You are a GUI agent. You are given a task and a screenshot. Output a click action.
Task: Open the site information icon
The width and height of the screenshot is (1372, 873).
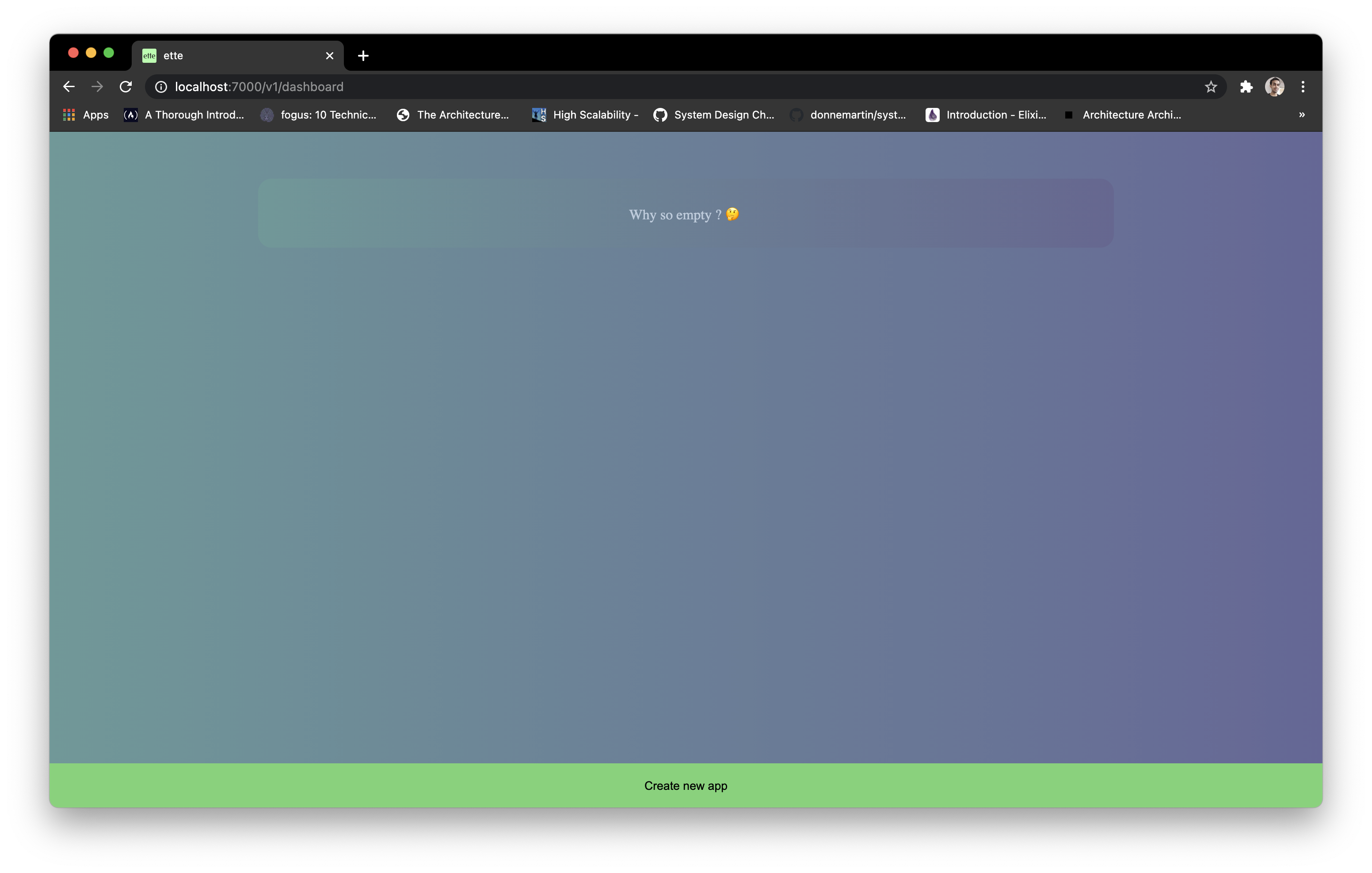pyautogui.click(x=161, y=87)
